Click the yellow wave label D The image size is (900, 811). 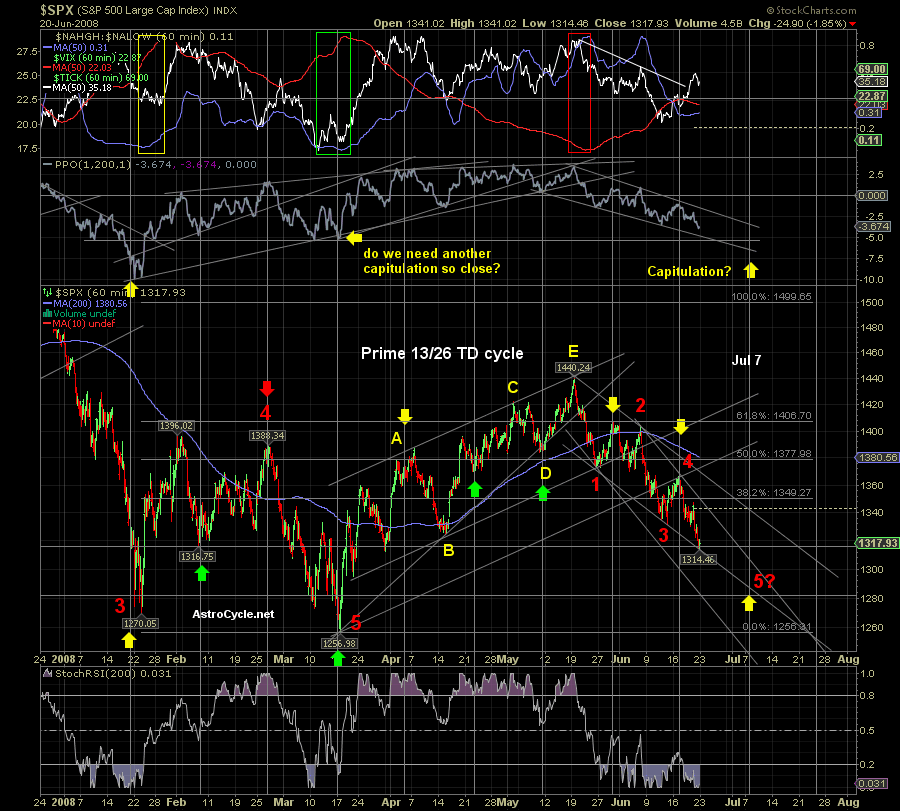point(545,473)
